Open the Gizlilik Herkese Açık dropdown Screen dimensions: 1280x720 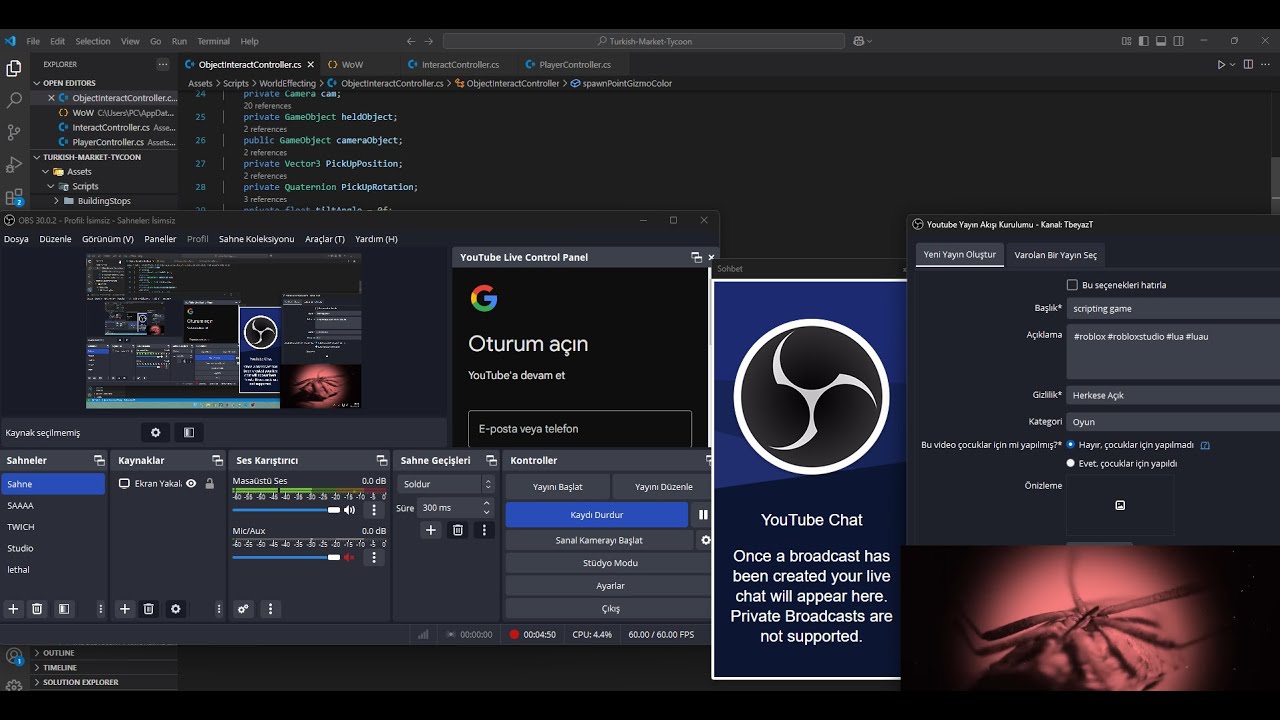tap(1173, 395)
